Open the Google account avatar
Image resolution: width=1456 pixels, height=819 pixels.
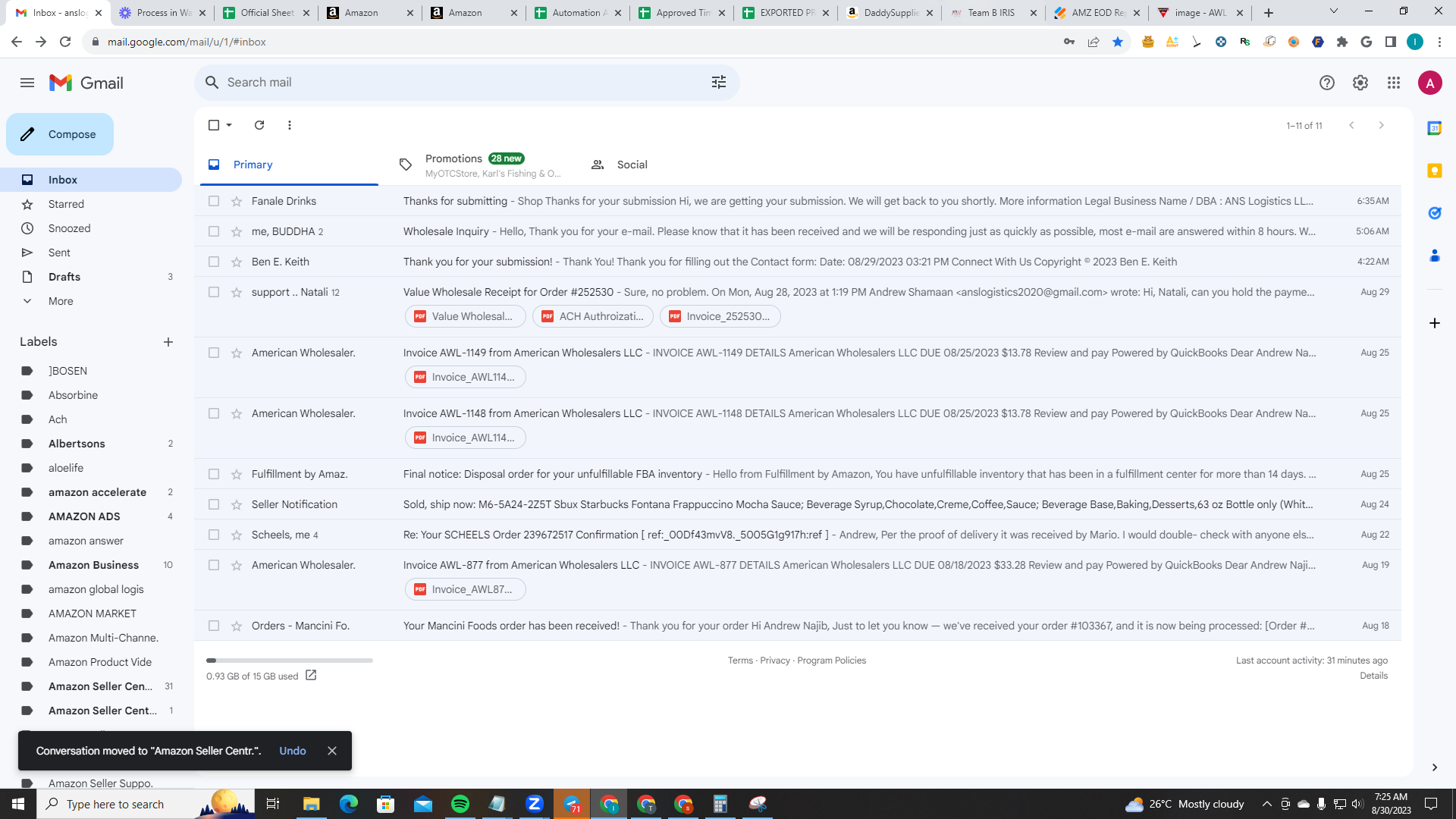pos(1430,83)
